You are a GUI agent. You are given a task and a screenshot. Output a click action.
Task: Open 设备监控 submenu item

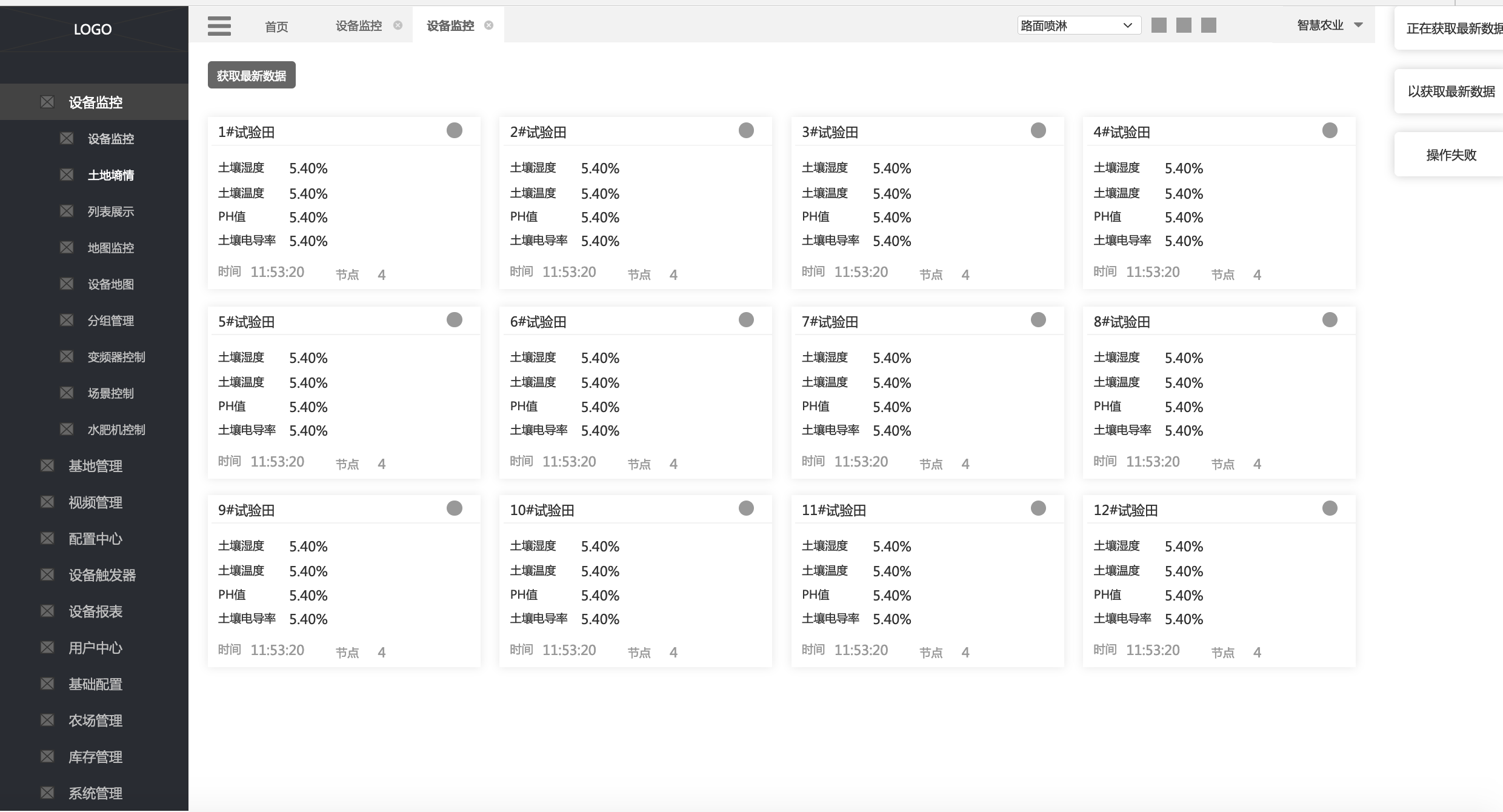click(111, 139)
